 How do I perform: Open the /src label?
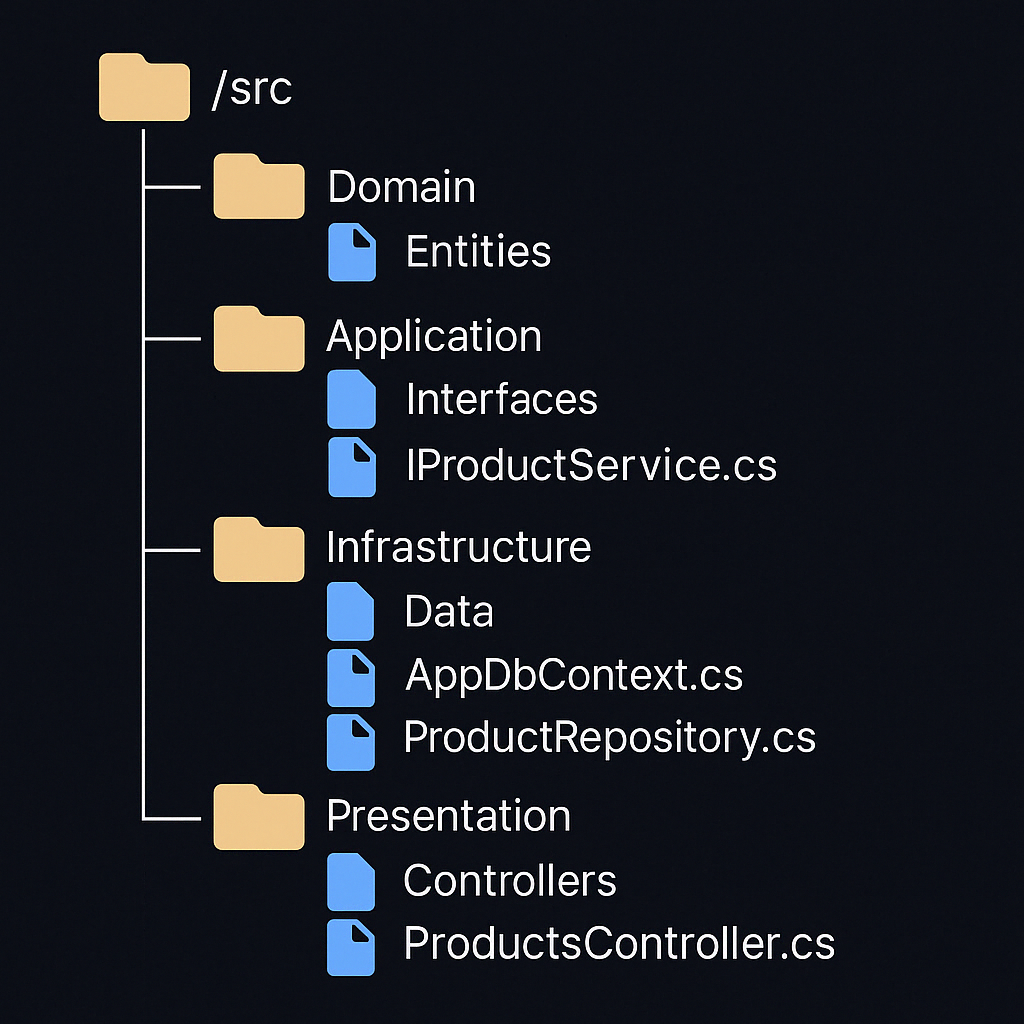point(252,88)
